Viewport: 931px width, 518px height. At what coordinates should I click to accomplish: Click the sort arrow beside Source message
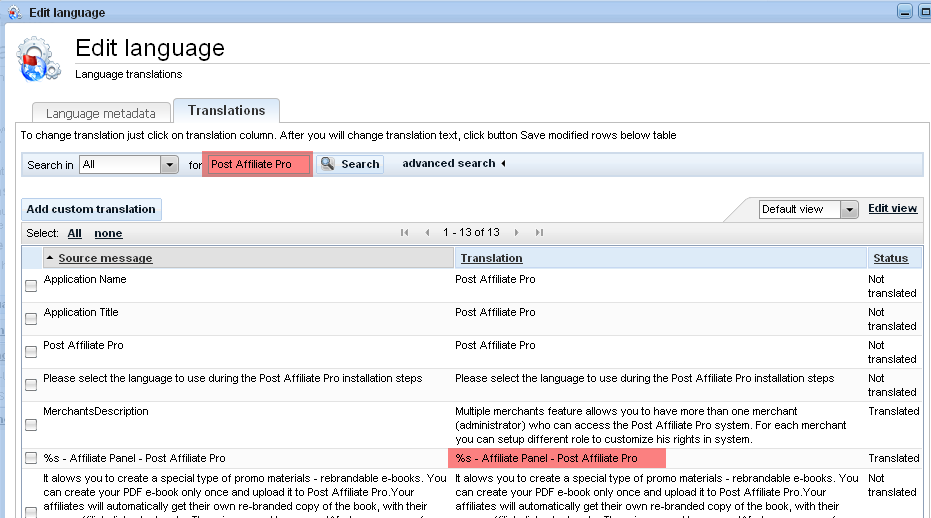(x=50, y=257)
